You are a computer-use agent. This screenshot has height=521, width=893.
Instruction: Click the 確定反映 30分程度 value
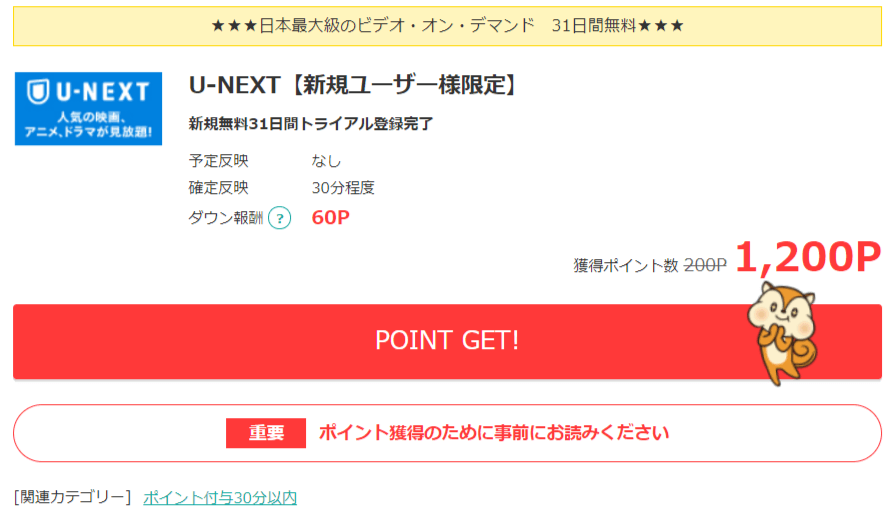pos(343,188)
